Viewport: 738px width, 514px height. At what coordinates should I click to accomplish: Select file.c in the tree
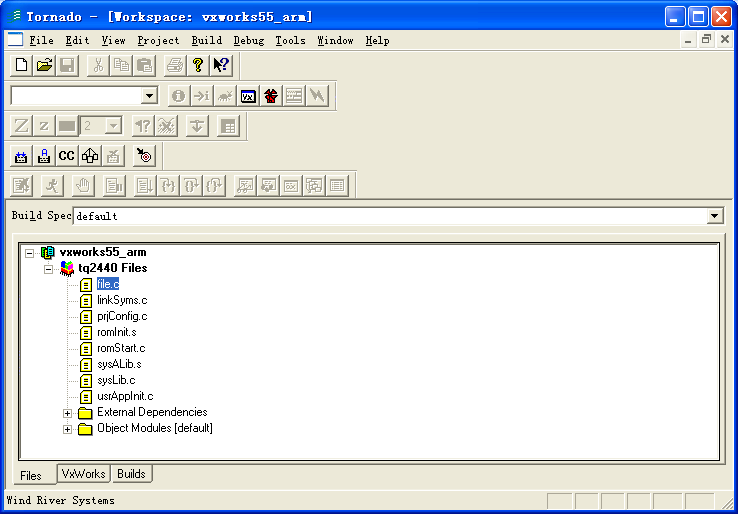[108, 284]
